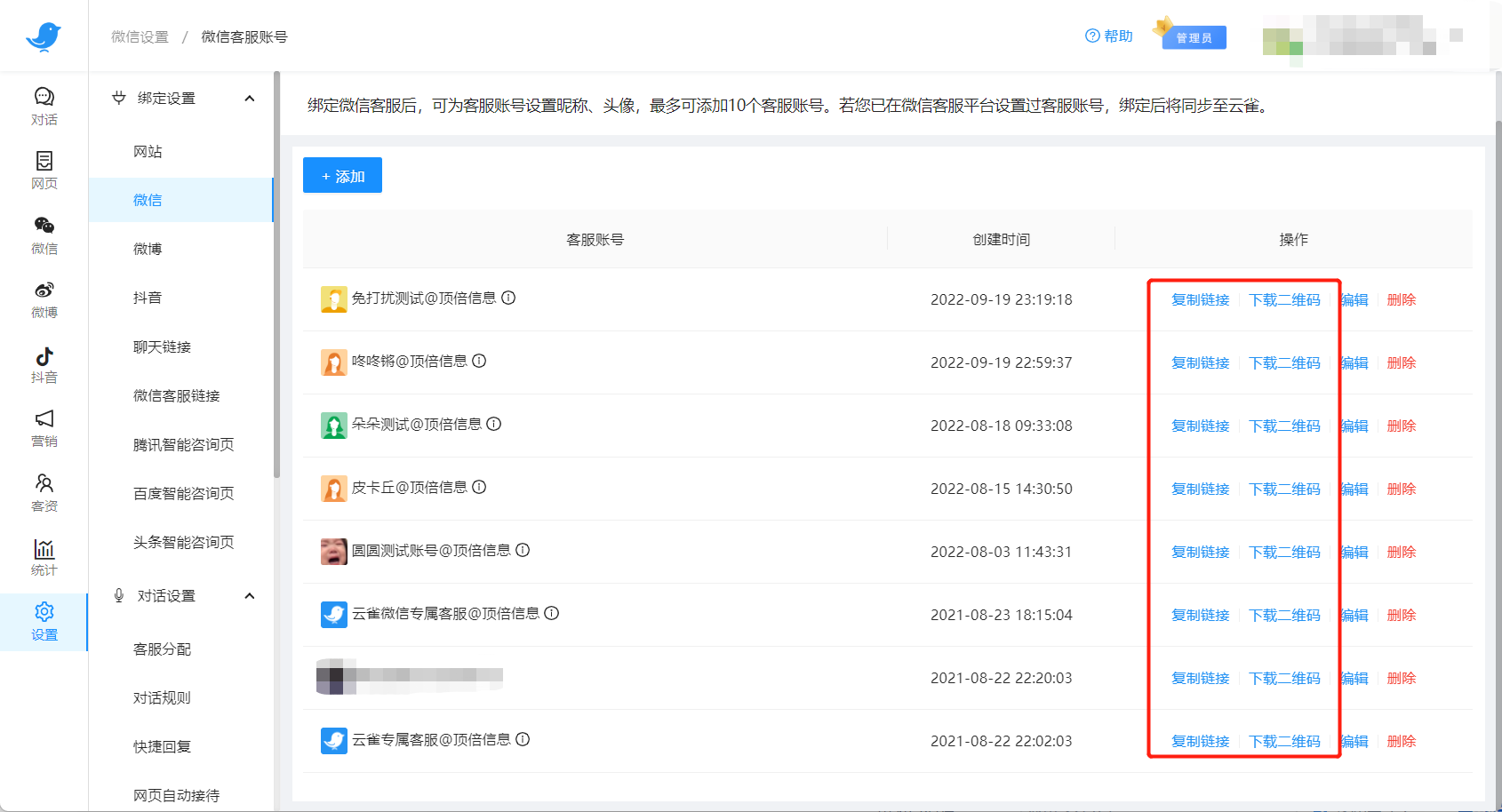Collapse the 对话设置 section
Viewport: 1502px width, 812px height.
250,595
